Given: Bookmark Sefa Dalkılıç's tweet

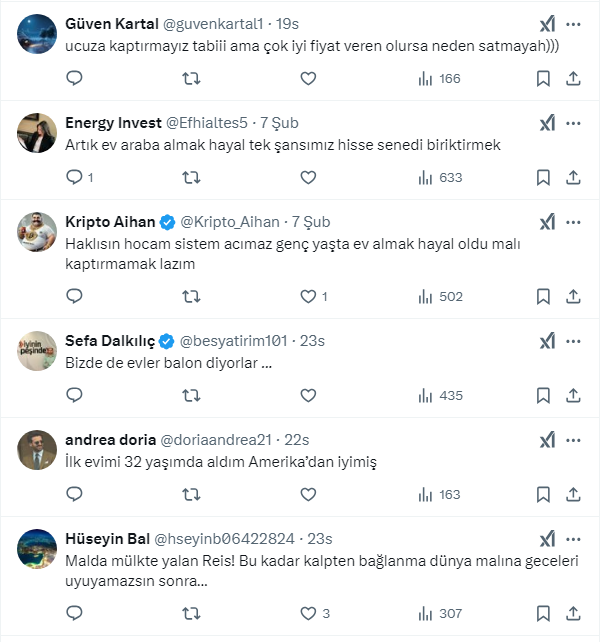Looking at the screenshot, I should pyautogui.click(x=543, y=395).
